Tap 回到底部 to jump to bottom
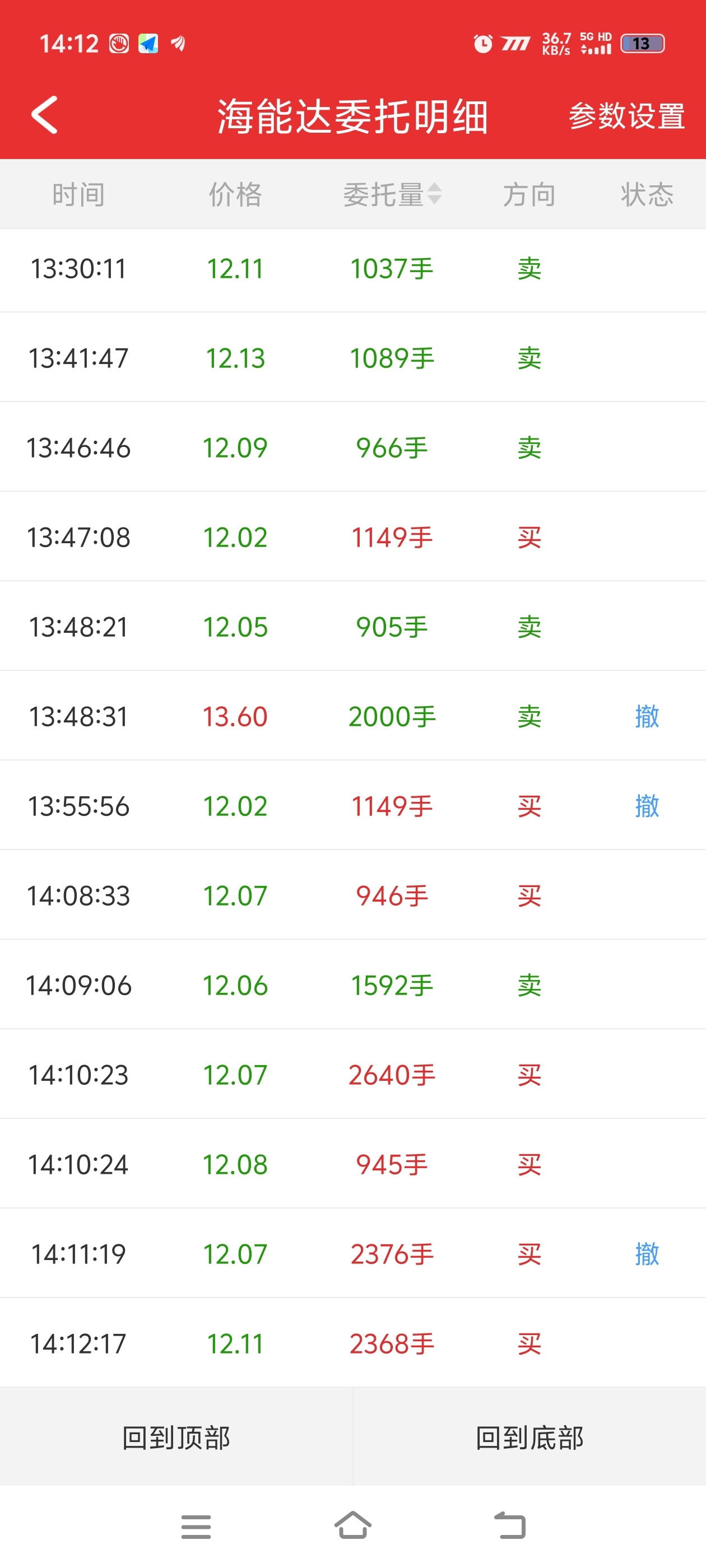 click(529, 1437)
